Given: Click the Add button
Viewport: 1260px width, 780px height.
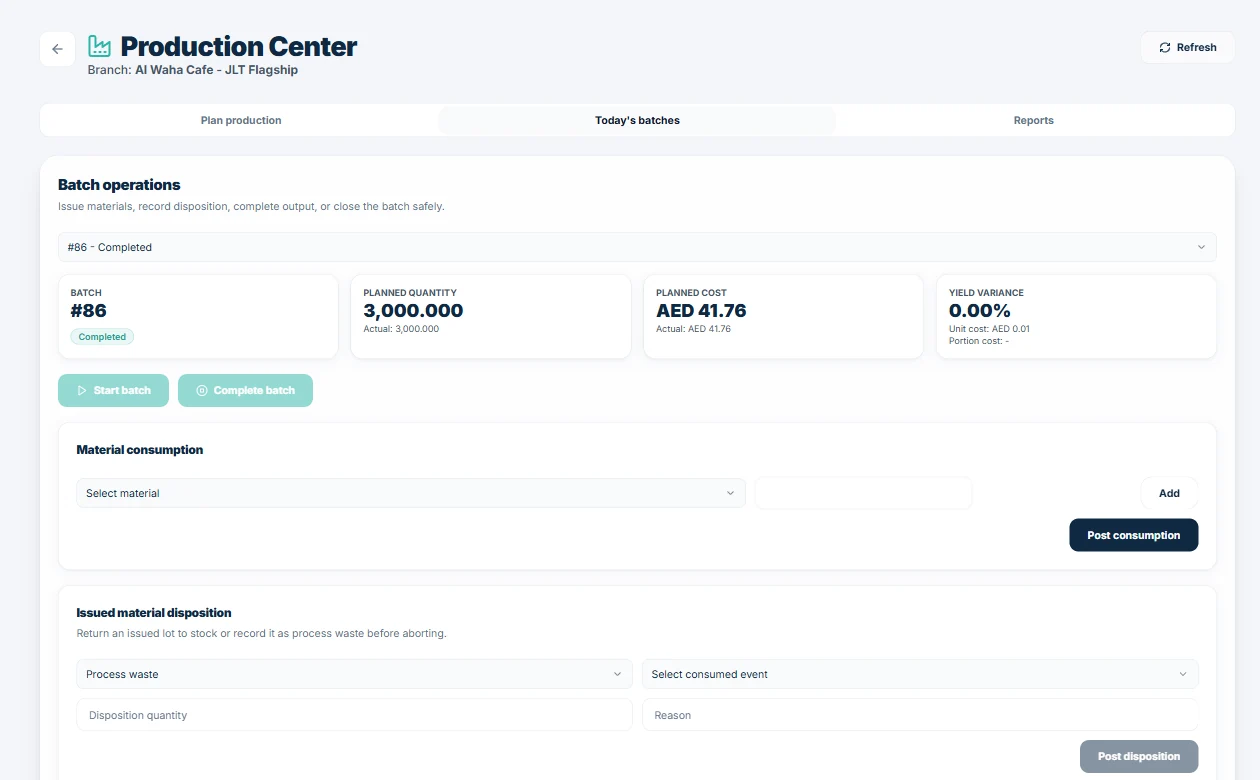Looking at the screenshot, I should (x=1169, y=493).
